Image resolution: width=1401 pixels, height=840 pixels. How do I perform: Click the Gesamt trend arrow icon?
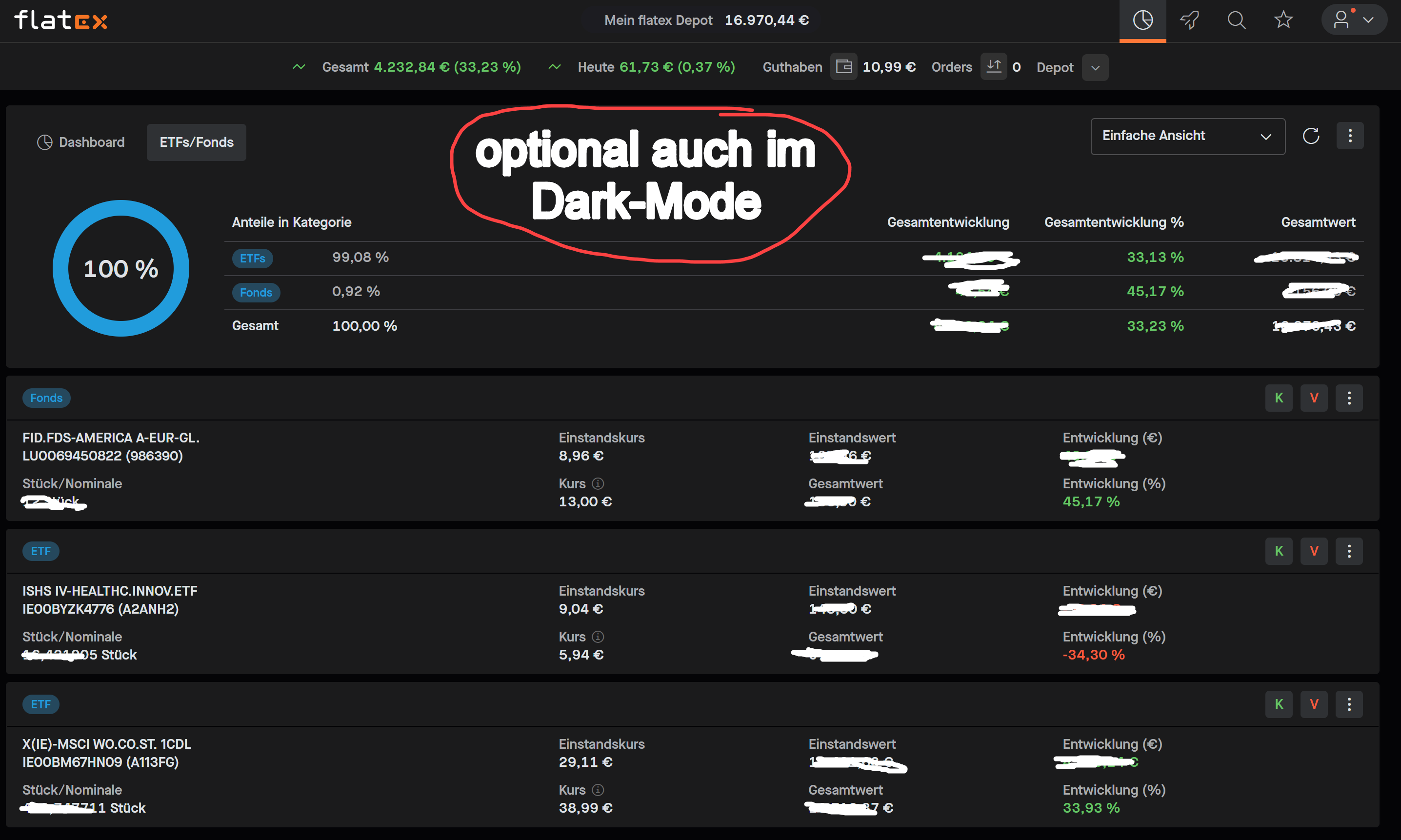pos(299,67)
